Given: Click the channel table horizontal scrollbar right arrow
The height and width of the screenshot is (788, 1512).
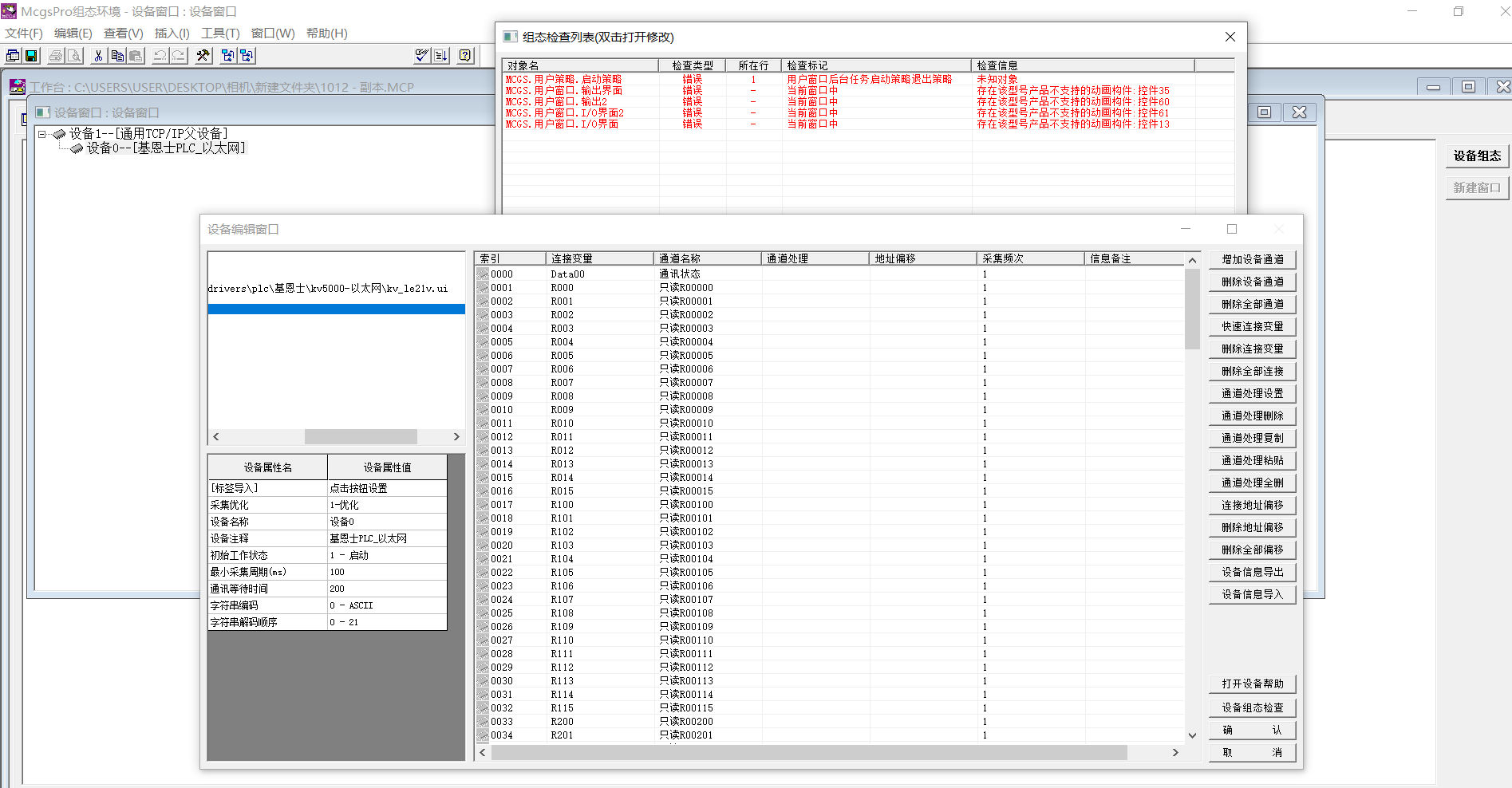Looking at the screenshot, I should [x=1175, y=752].
